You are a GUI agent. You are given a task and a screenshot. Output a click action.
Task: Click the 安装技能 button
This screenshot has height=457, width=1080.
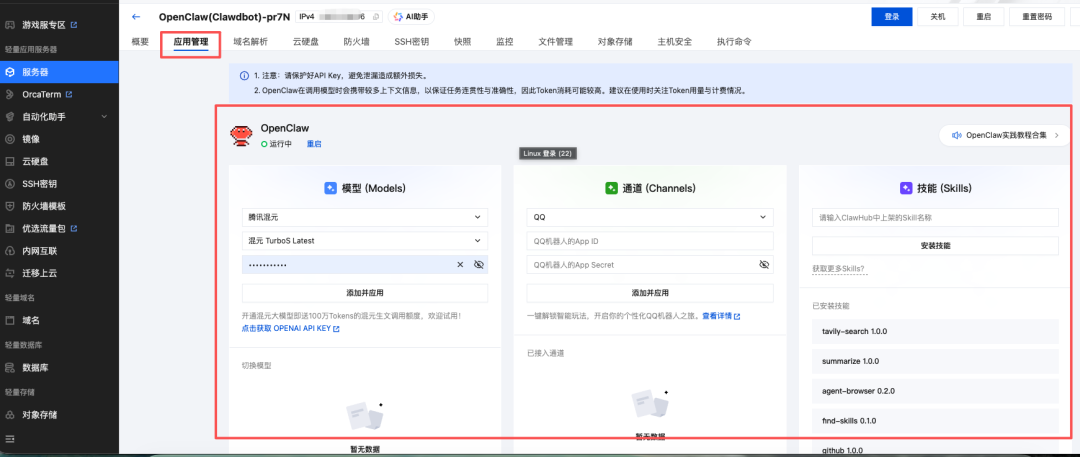[x=935, y=245]
